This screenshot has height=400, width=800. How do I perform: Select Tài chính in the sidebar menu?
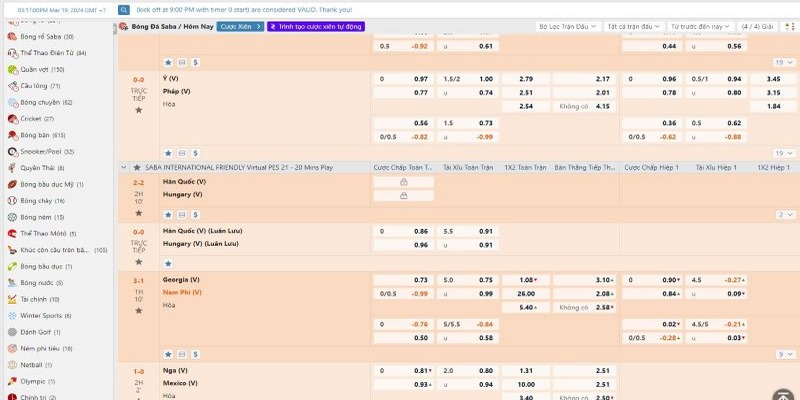pos(34,299)
